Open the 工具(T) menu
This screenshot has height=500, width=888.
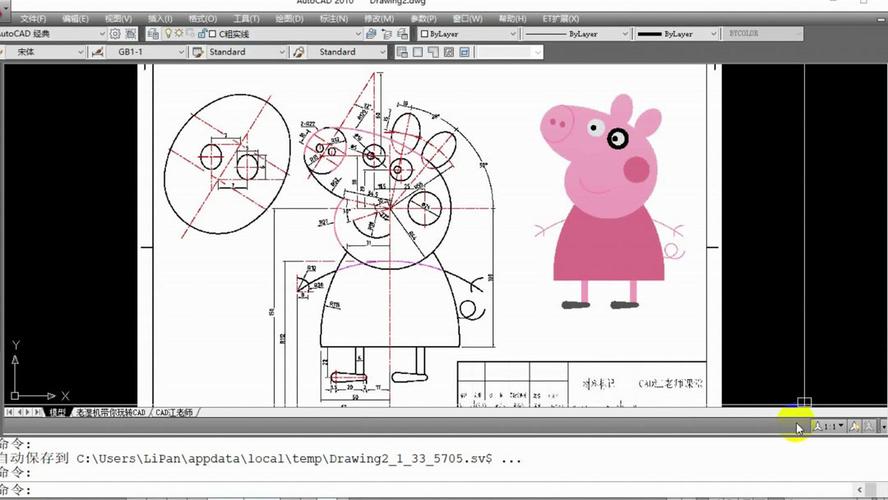(x=246, y=19)
